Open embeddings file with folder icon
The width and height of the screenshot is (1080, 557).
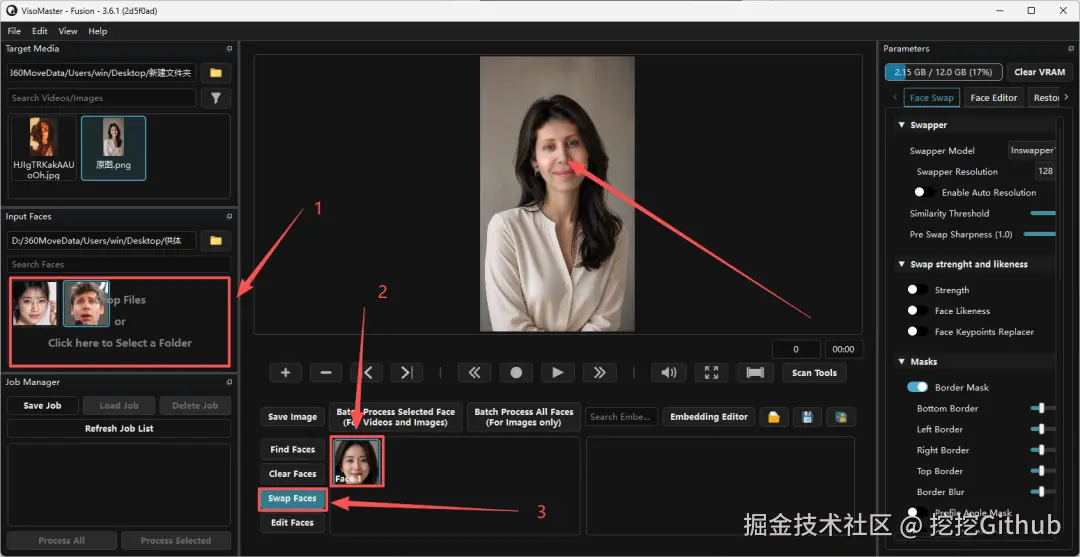coord(773,417)
